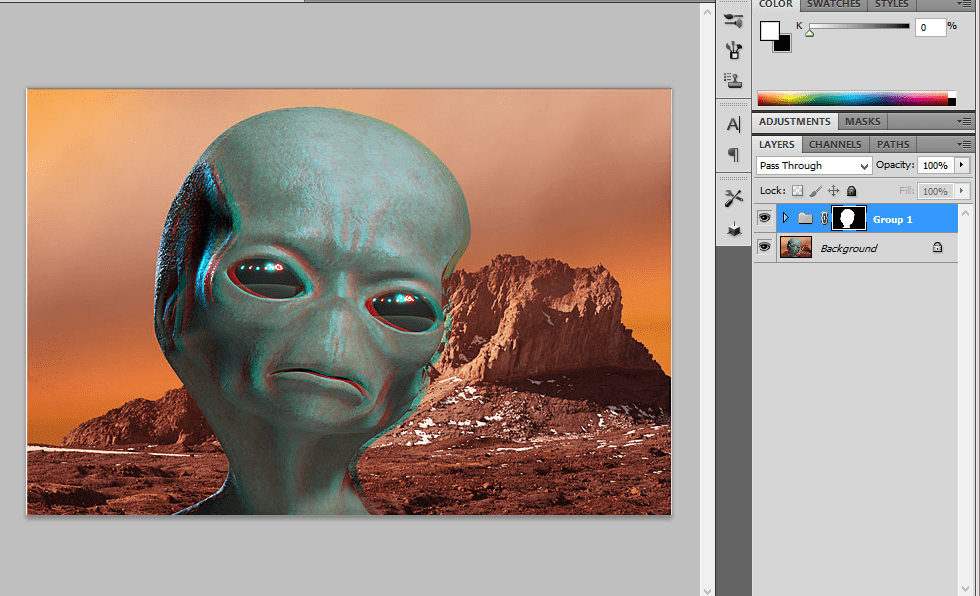
Task: Select the Group 1 layer name
Action: (x=892, y=219)
